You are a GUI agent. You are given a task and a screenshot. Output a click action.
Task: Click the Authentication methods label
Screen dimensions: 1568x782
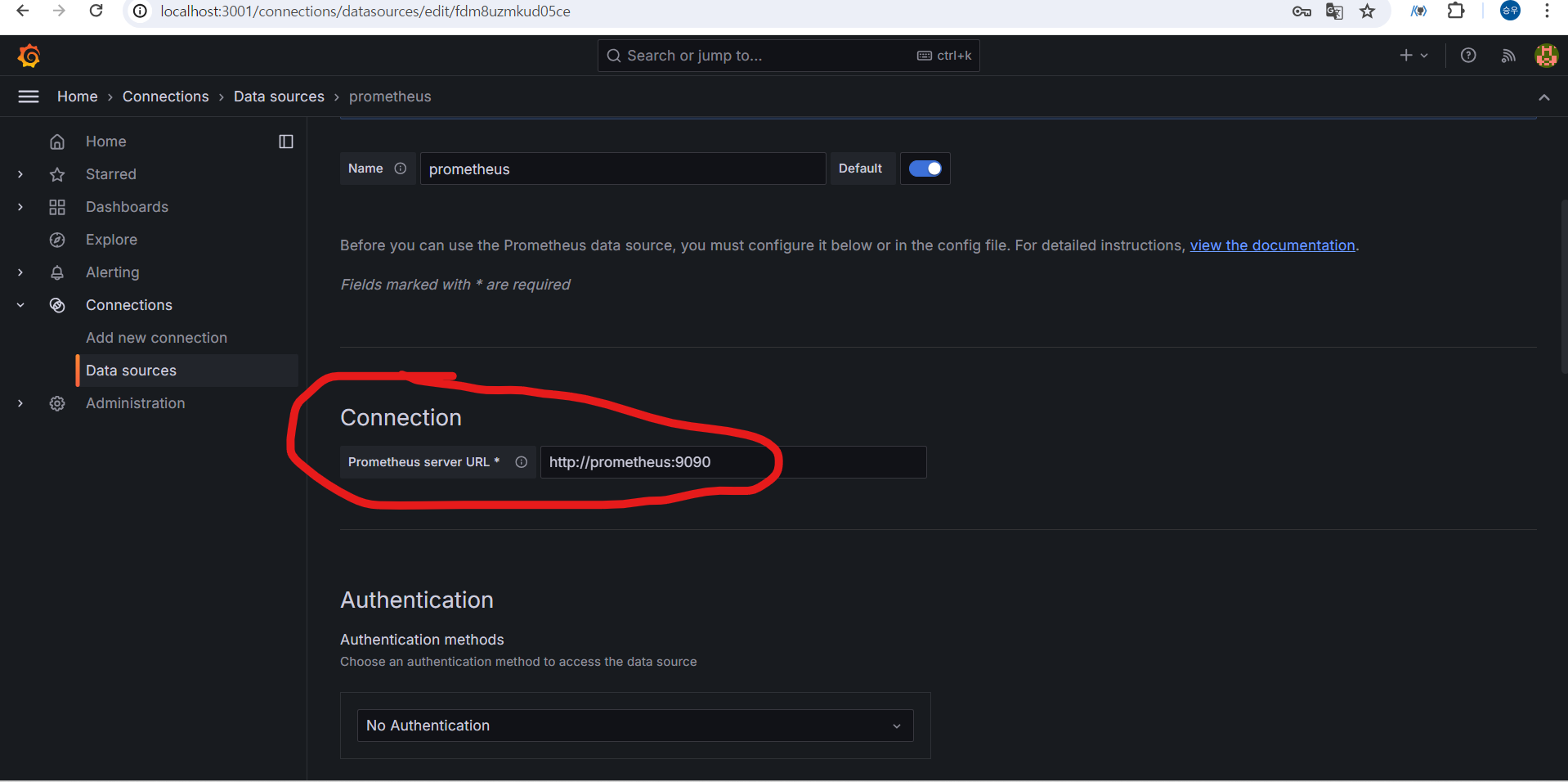(422, 640)
